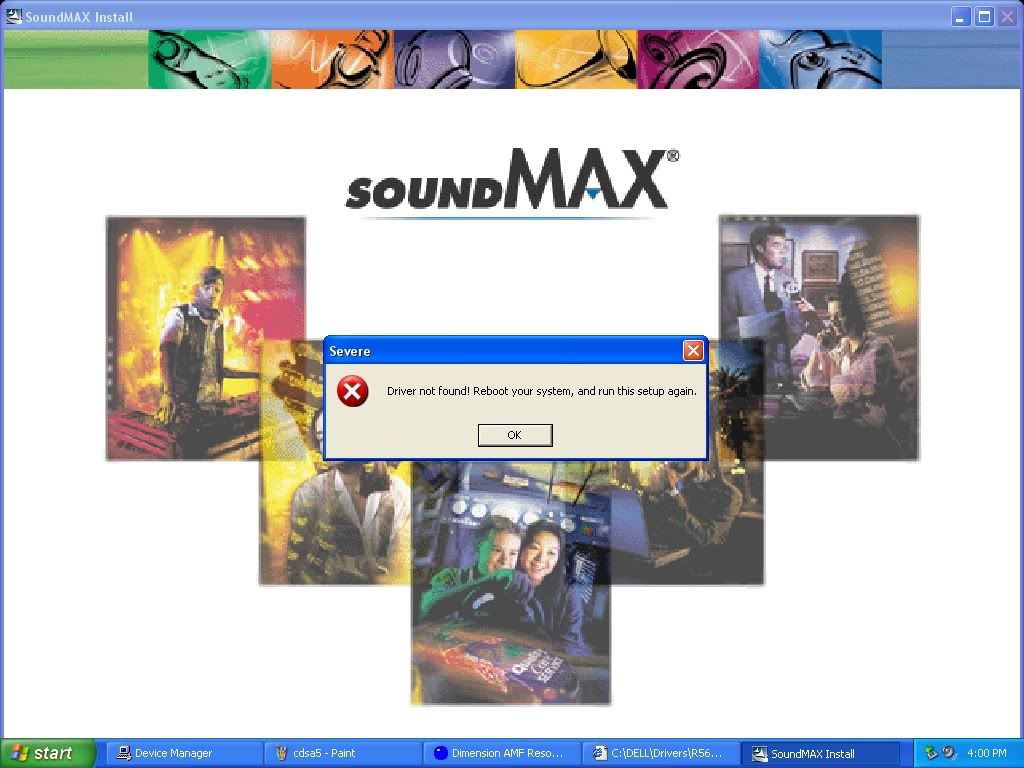The height and width of the screenshot is (768, 1024).
Task: Click OK in the Severe error dialog
Action: (515, 435)
